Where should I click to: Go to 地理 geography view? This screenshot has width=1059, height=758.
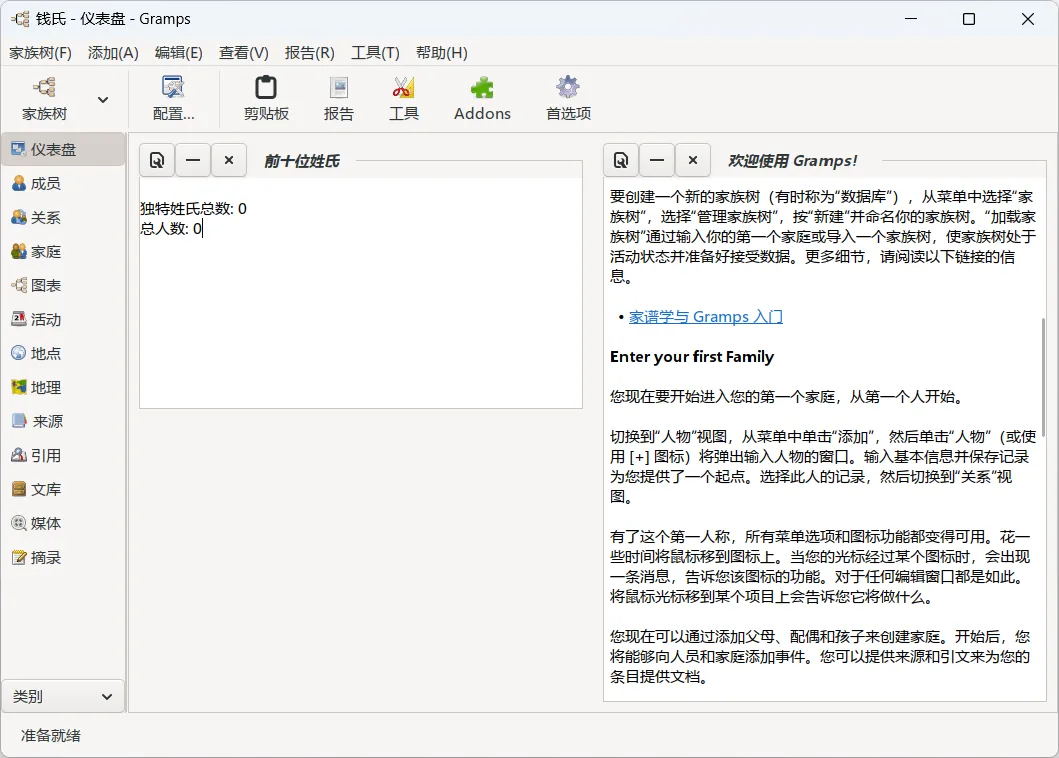[x=63, y=388]
